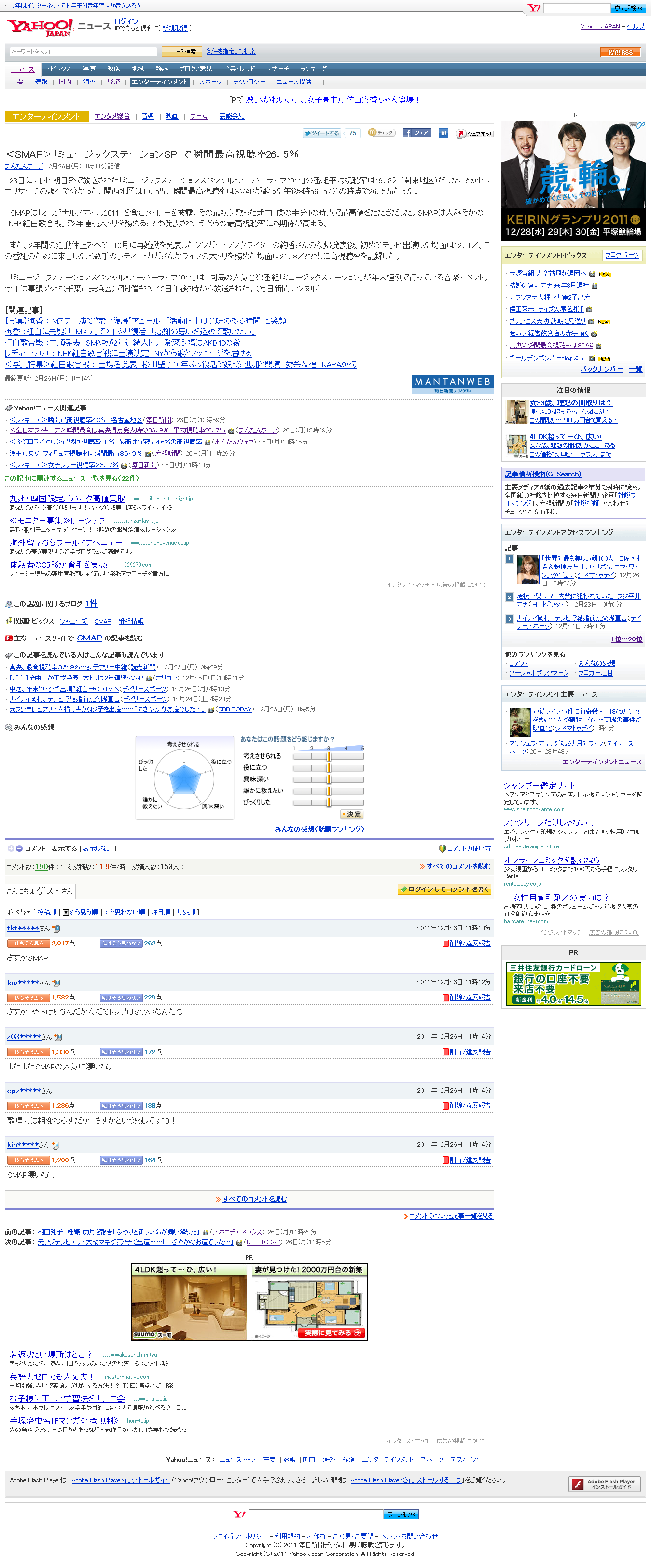This screenshot has height=1568, width=651.
Task: Click the 考えさせられる rating slider
Action: (x=329, y=756)
